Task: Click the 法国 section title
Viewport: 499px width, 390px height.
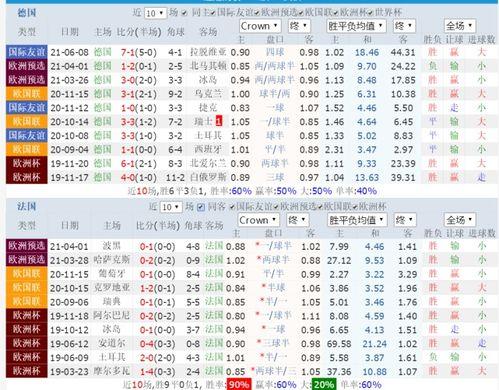Action: tap(27, 207)
